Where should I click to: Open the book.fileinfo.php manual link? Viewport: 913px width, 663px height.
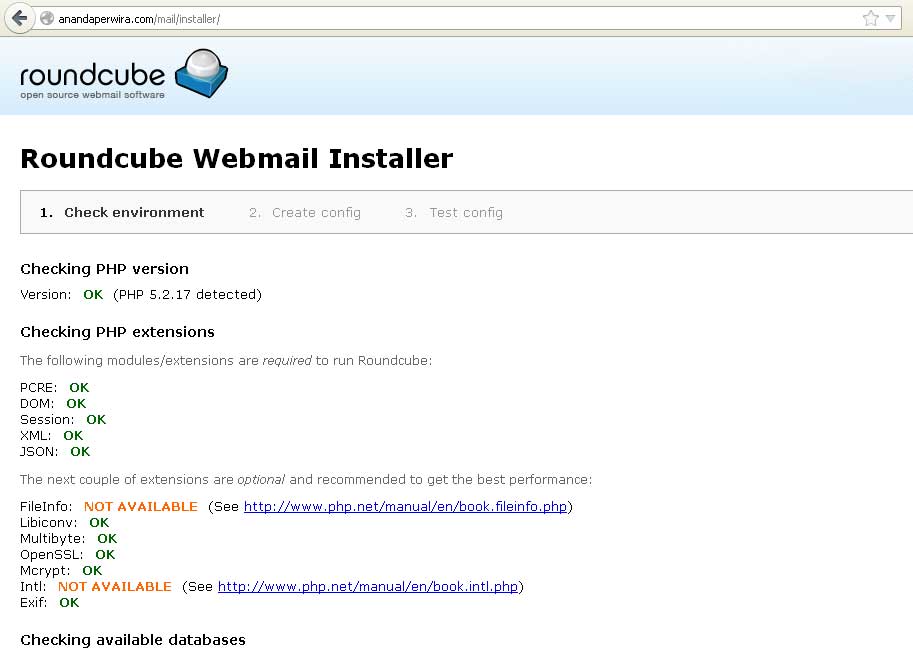(x=405, y=506)
